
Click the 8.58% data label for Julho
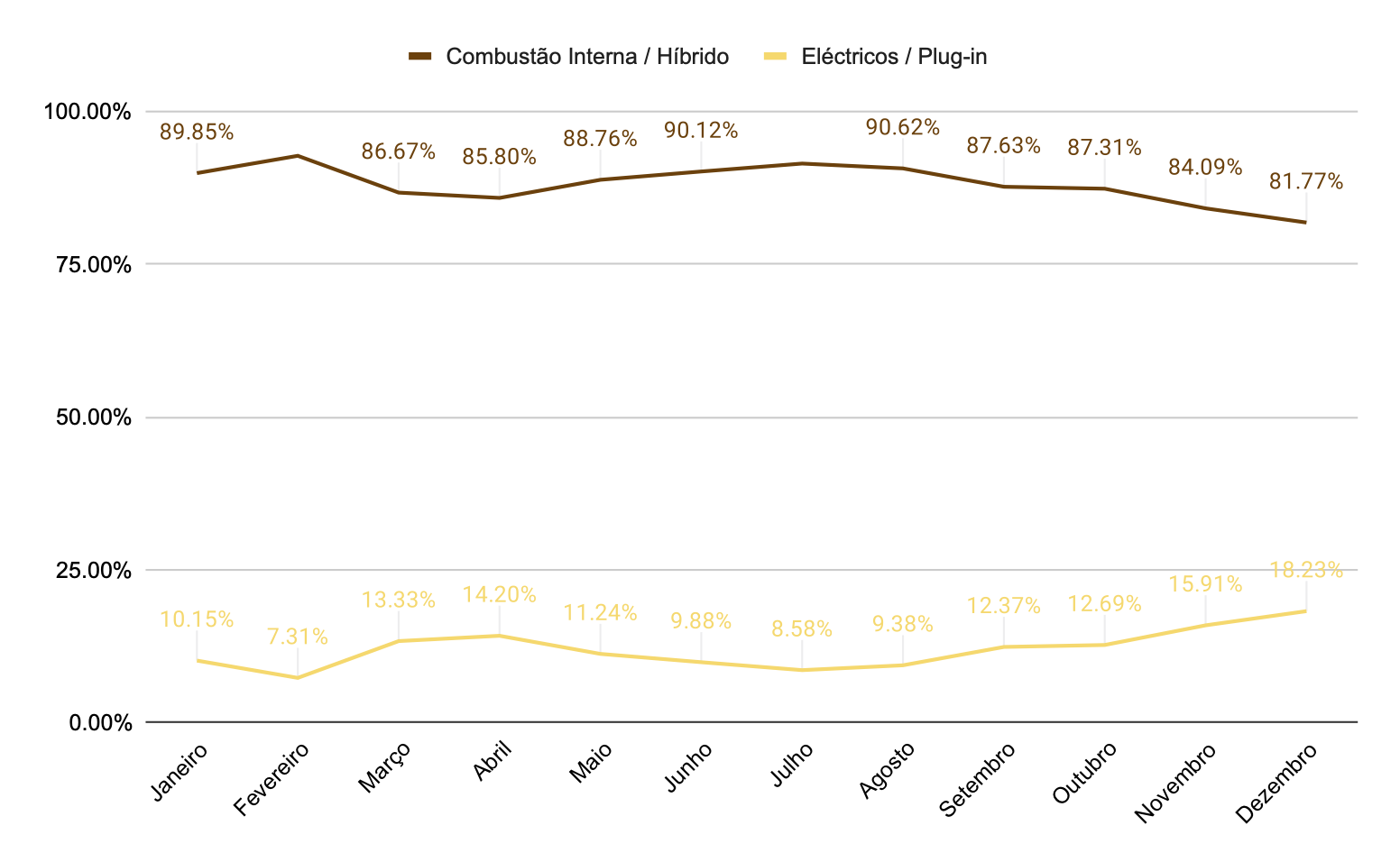point(802,629)
